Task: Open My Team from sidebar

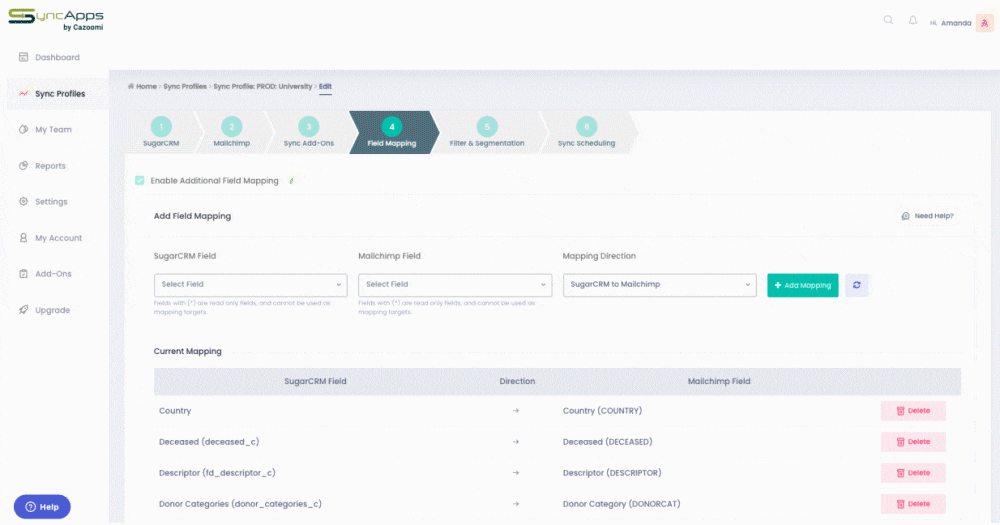Action: [54, 129]
